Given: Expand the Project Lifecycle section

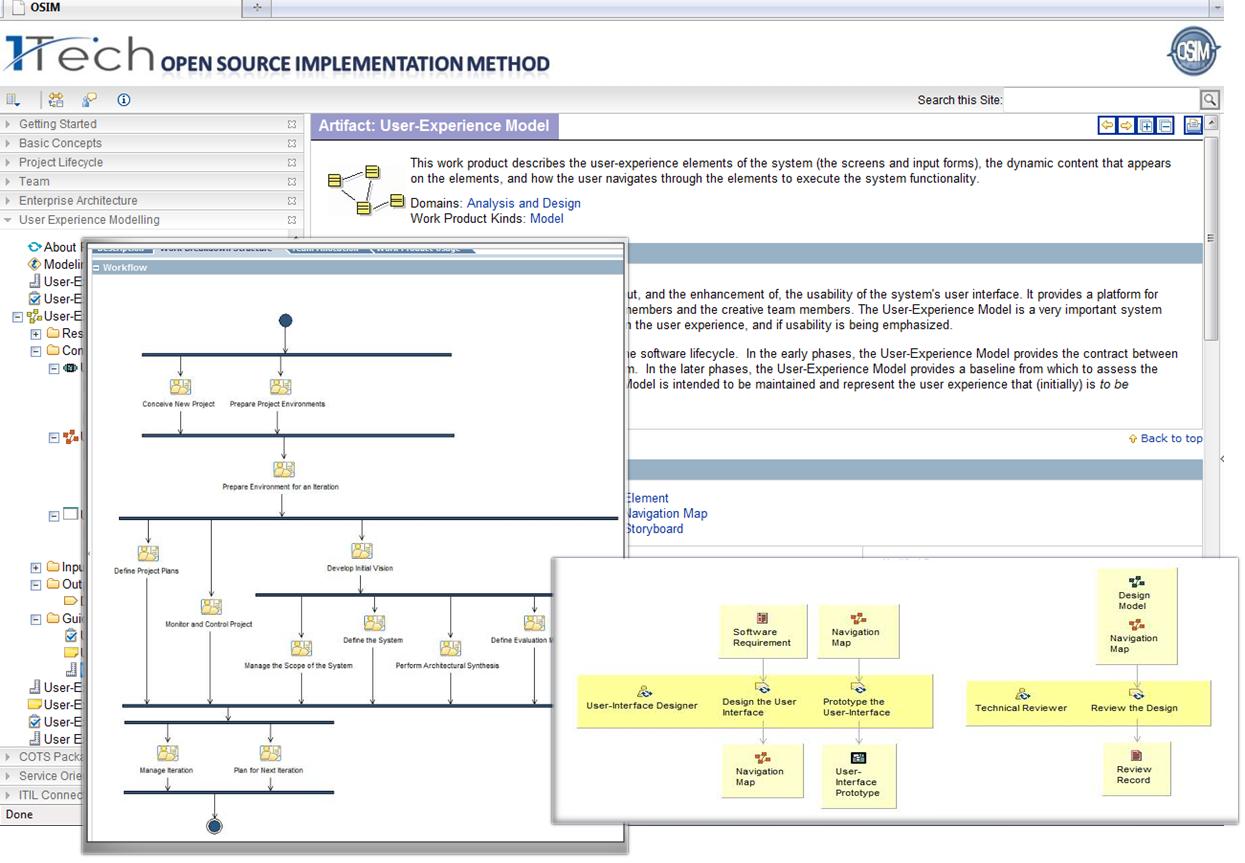Looking at the screenshot, I should pos(9,163).
